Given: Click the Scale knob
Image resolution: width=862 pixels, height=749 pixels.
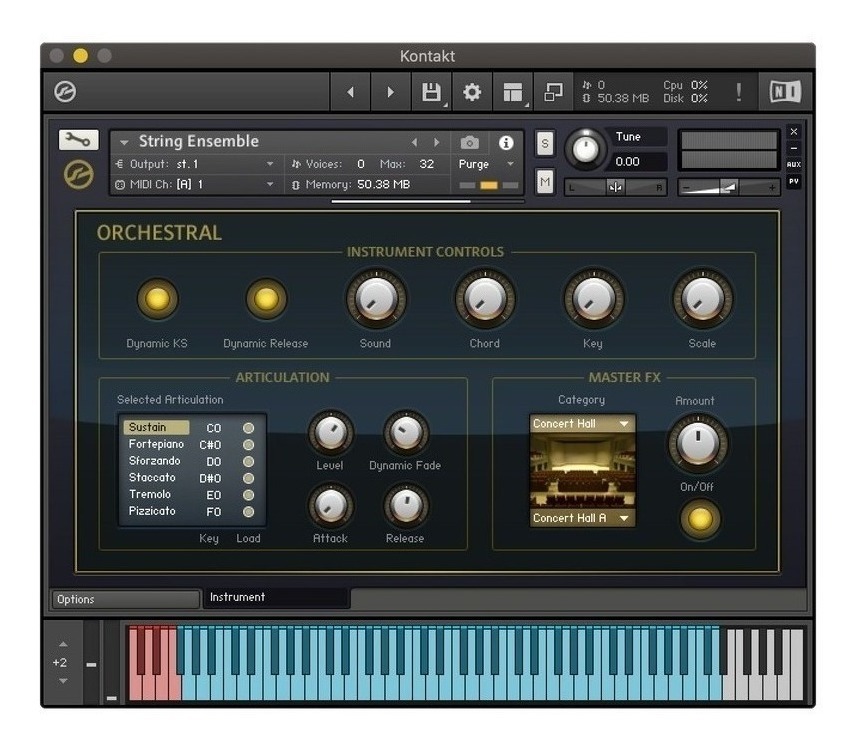Looking at the screenshot, I should [x=702, y=299].
